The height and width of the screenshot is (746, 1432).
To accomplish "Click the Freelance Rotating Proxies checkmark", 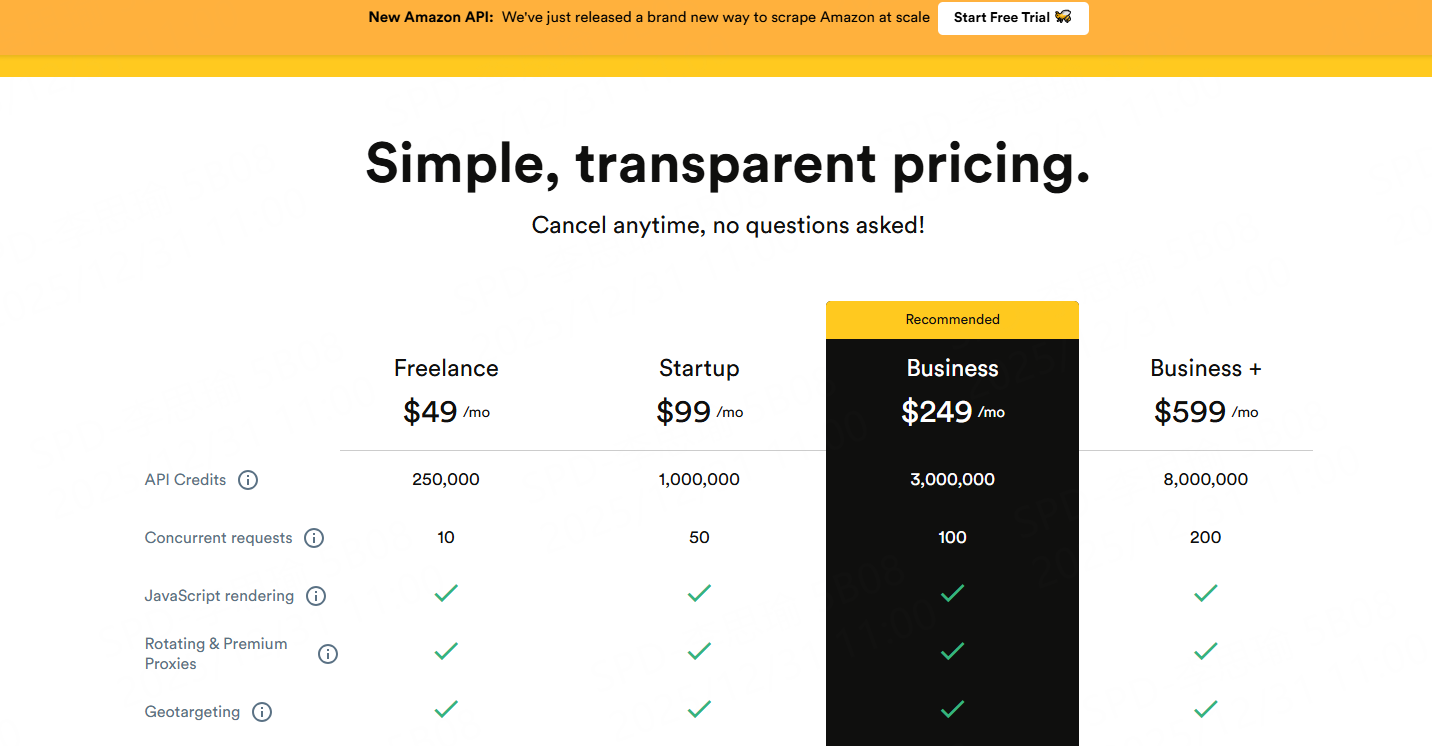I will (x=446, y=651).
